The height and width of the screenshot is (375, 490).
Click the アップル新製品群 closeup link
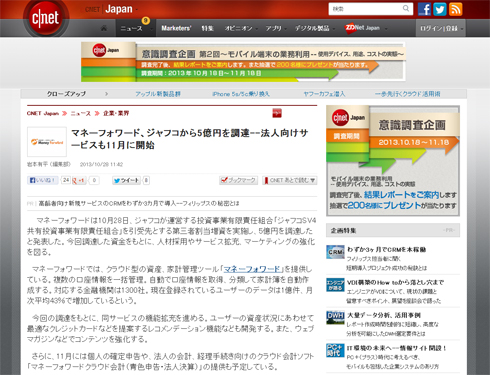tap(158, 94)
